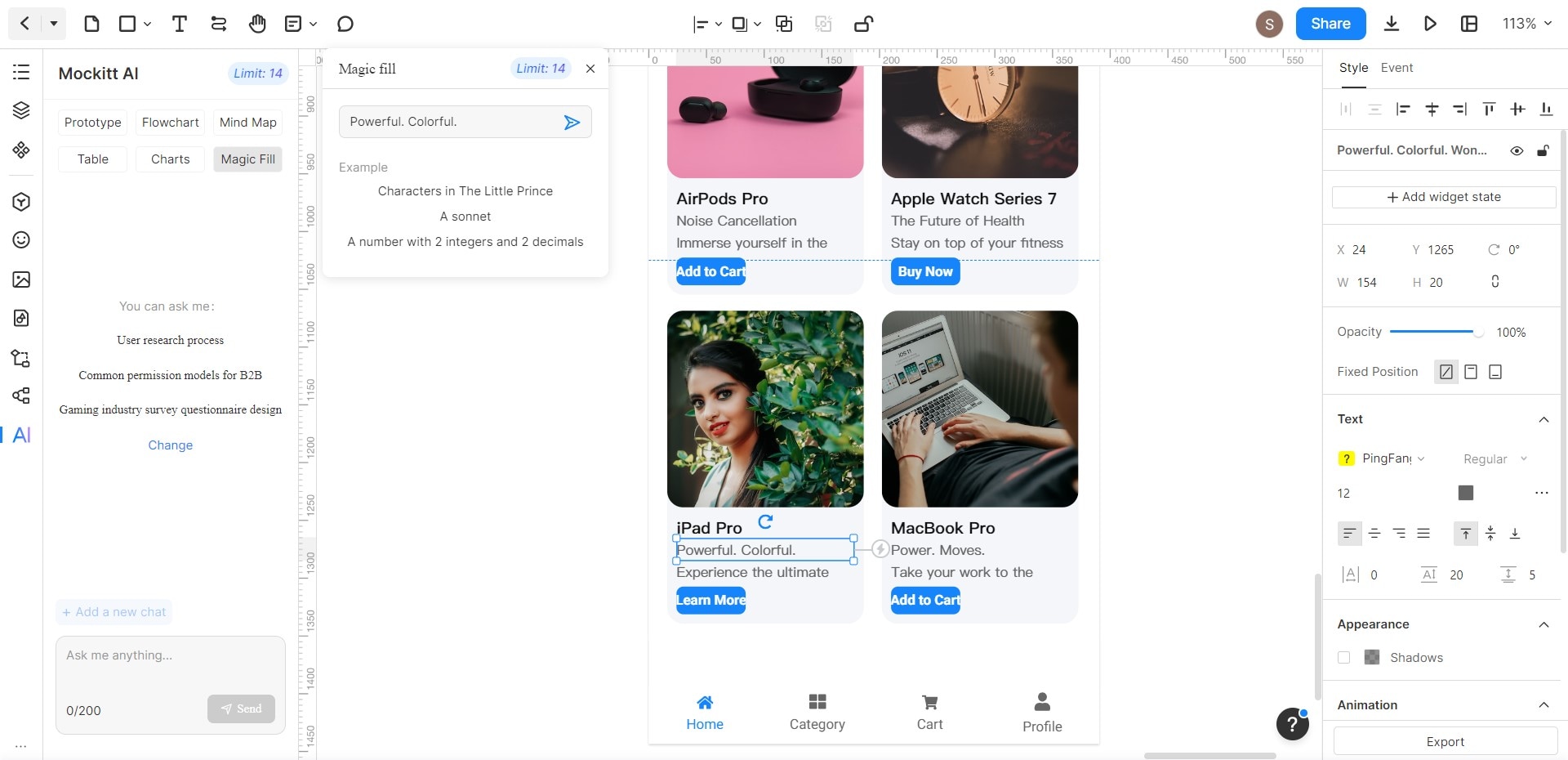This screenshot has width=1568, height=760.
Task: Open the comment tool
Action: 345,24
